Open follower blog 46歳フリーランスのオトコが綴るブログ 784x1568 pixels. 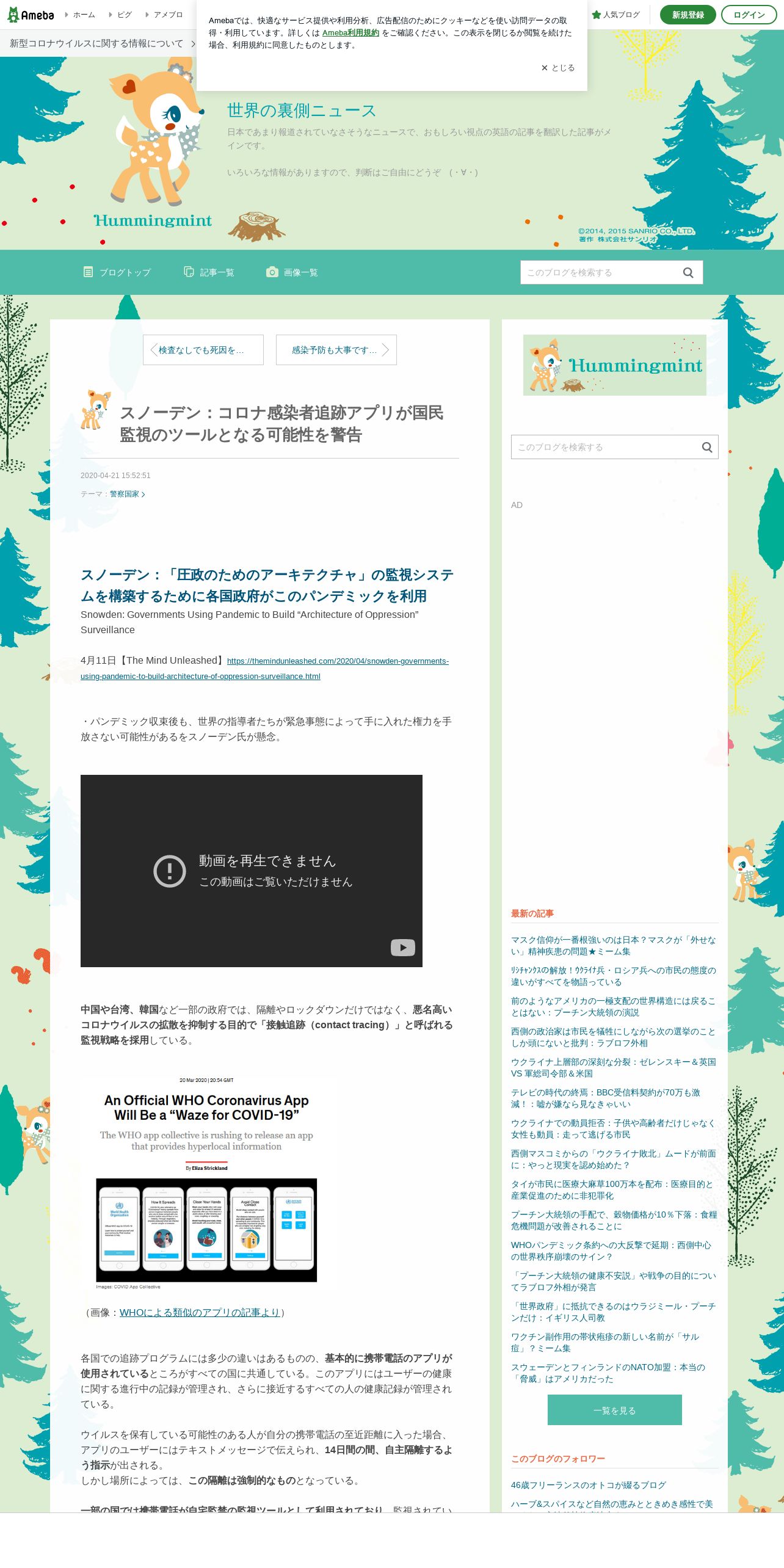[589, 1485]
